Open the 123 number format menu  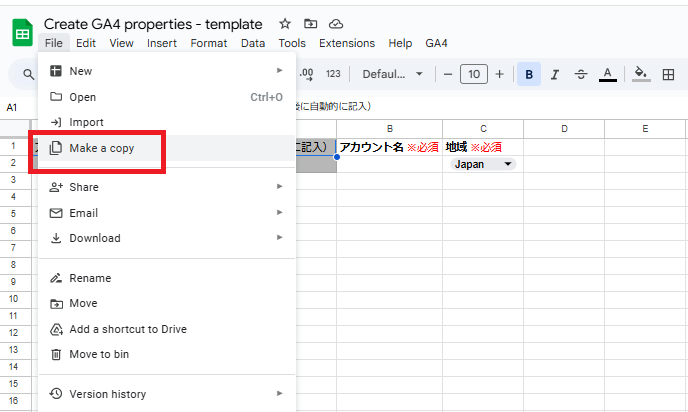[x=333, y=74]
